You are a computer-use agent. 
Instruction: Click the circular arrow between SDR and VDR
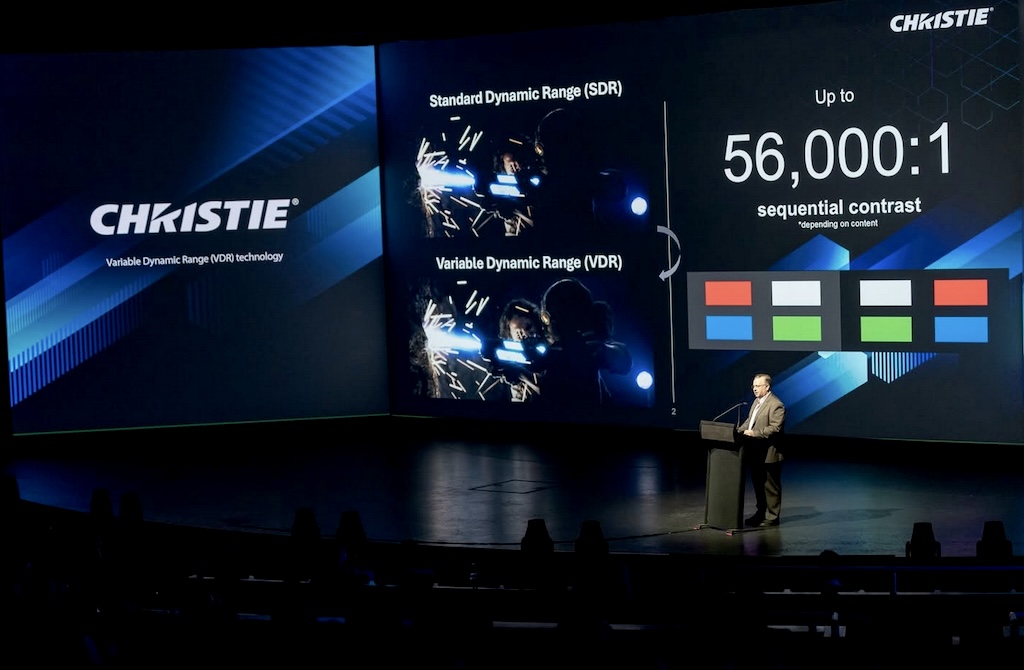[x=669, y=253]
